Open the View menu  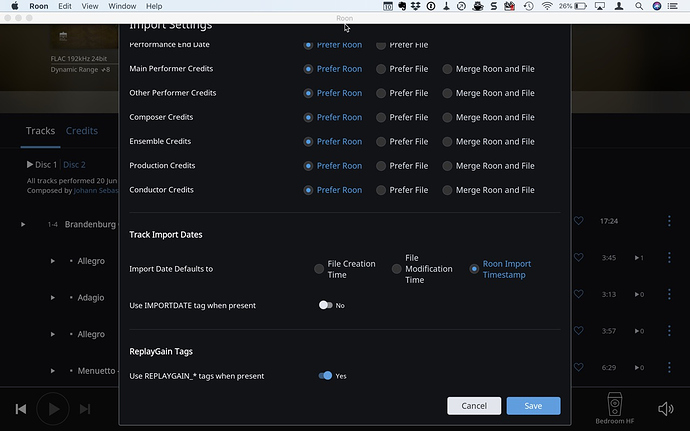click(90, 6)
